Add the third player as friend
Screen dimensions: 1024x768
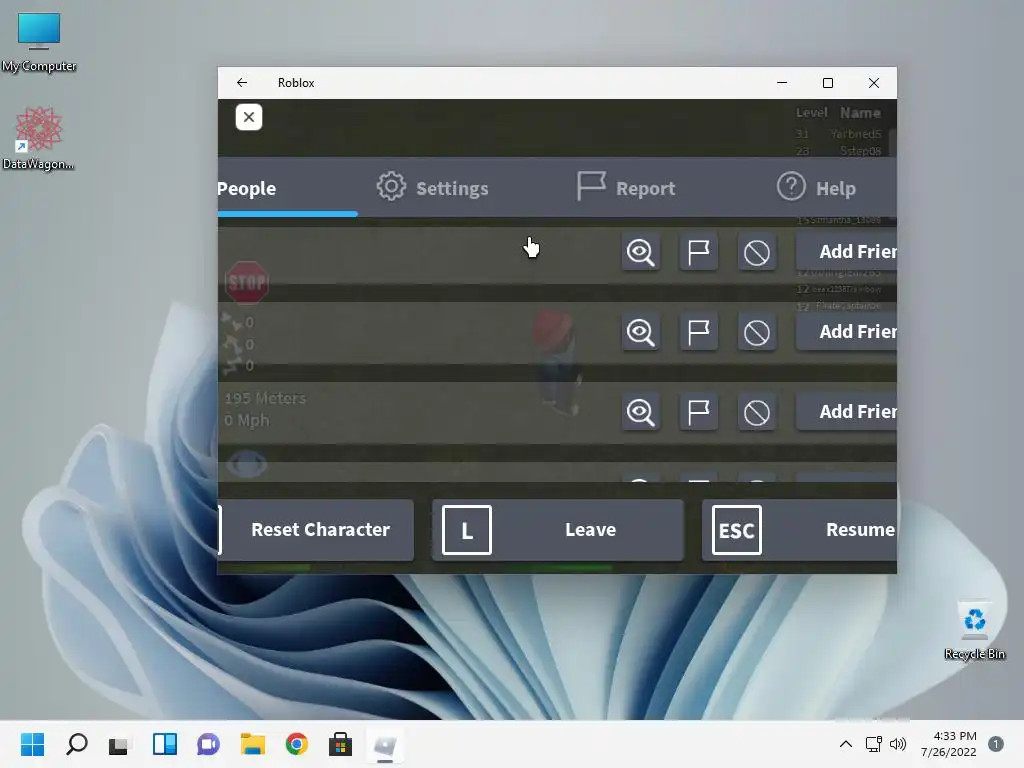(x=846, y=411)
